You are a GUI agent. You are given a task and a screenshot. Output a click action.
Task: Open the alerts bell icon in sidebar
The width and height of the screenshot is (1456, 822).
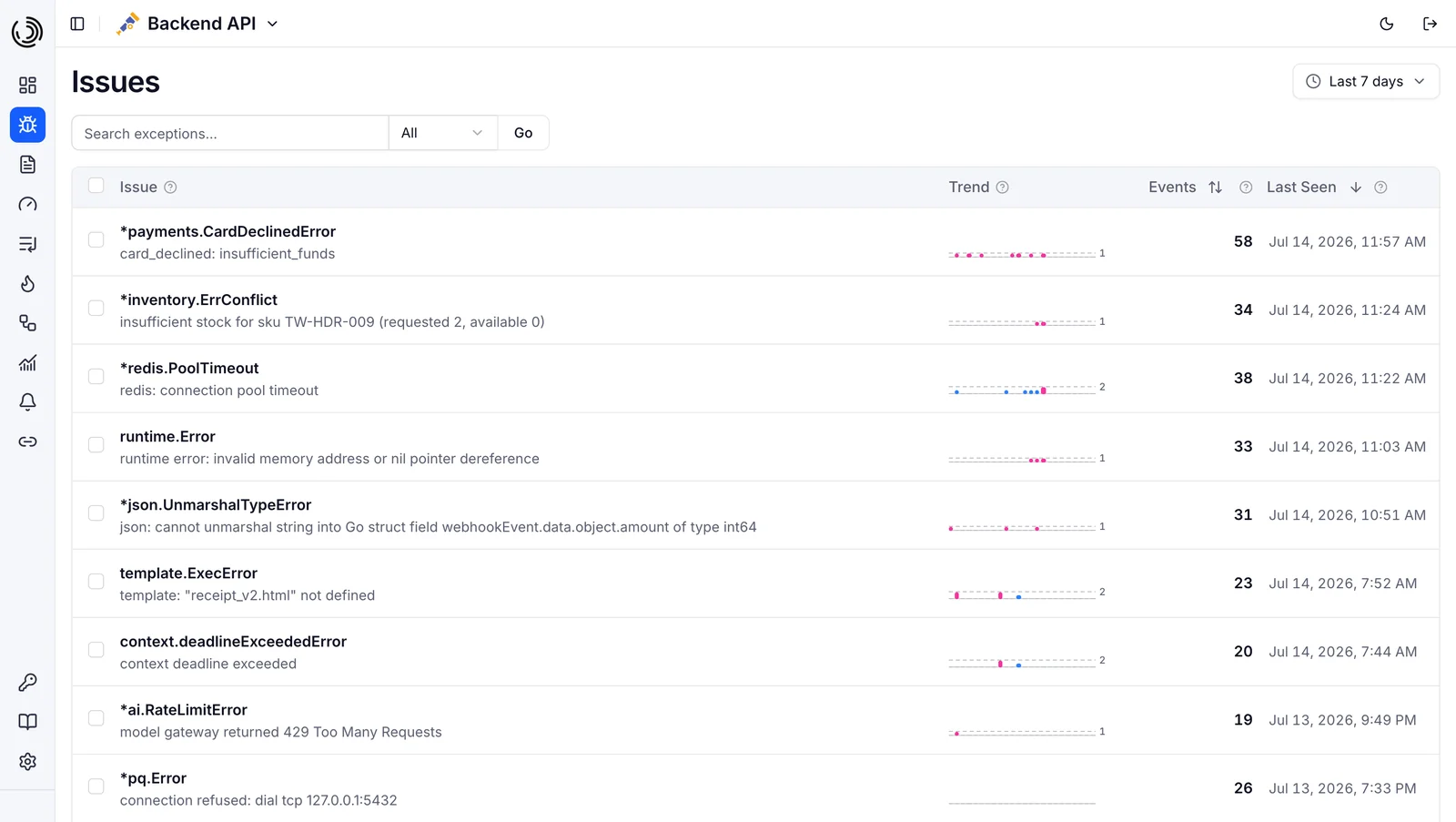pyautogui.click(x=27, y=402)
